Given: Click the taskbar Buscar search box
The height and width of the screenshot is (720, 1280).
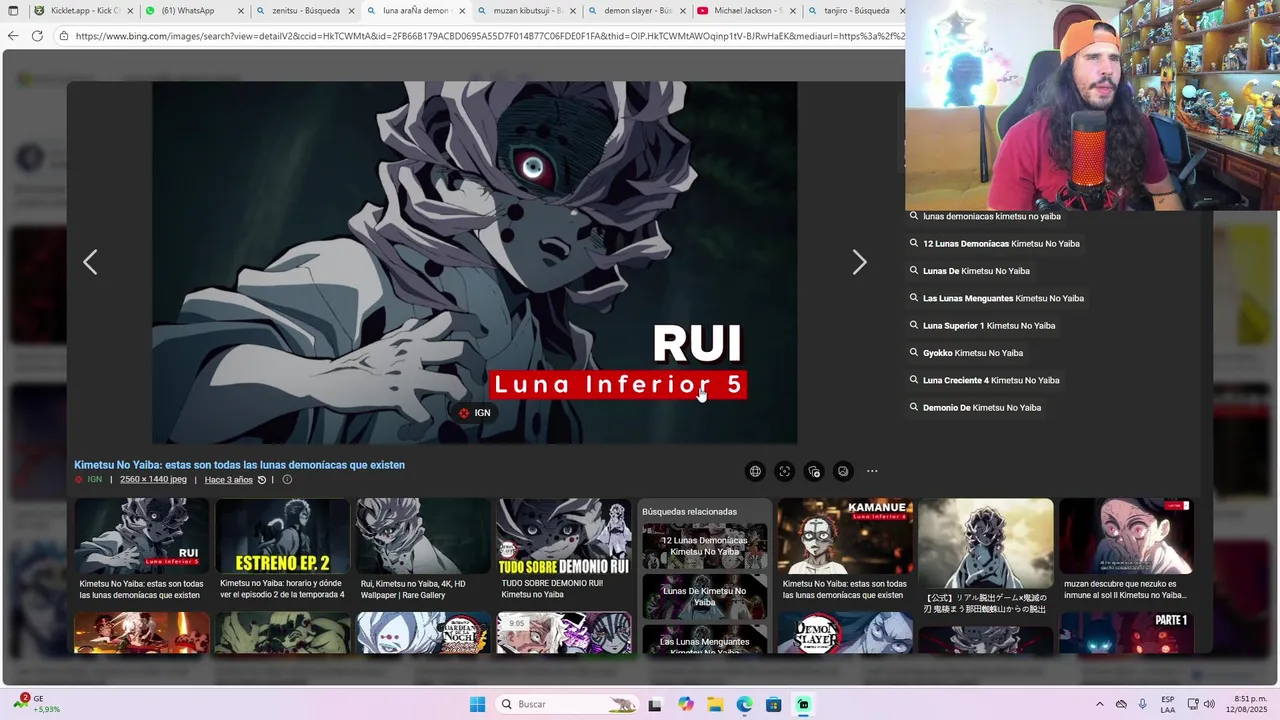Looking at the screenshot, I should (x=568, y=704).
